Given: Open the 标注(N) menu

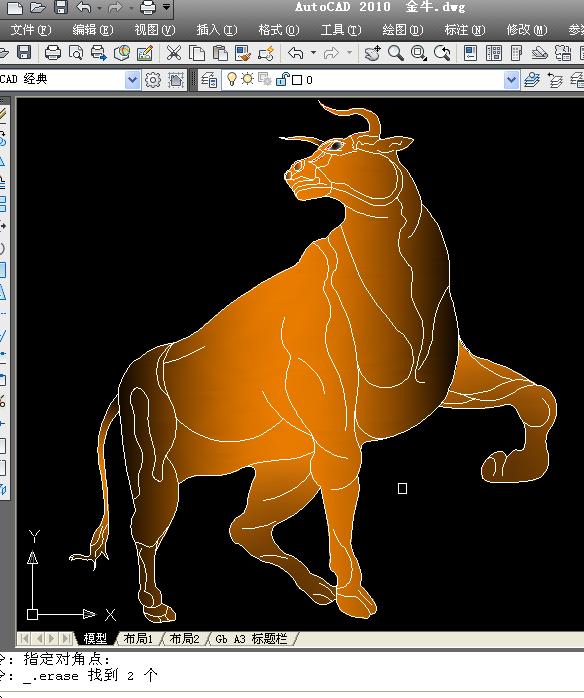Looking at the screenshot, I should 465,30.
